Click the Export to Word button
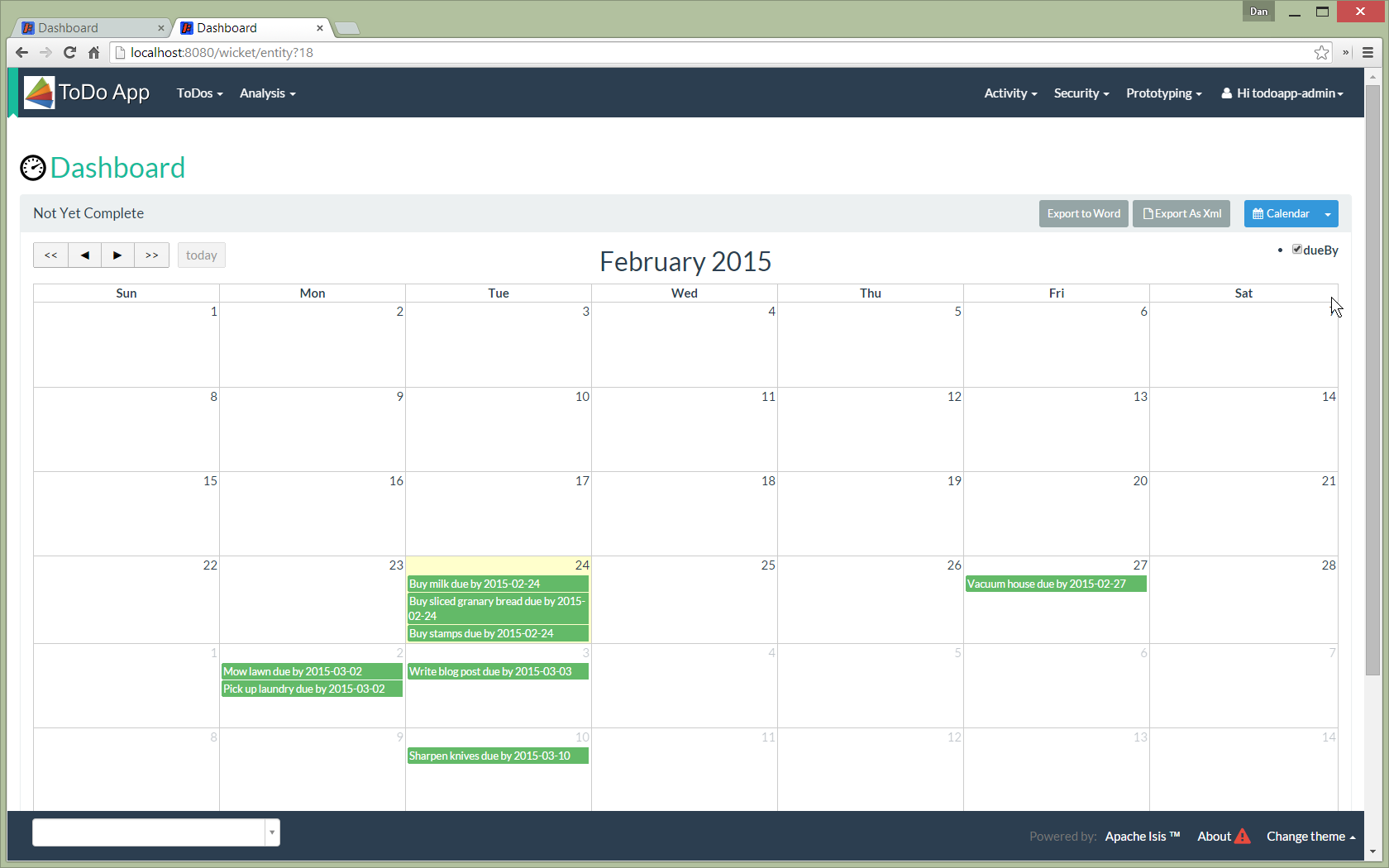The width and height of the screenshot is (1389, 868). (1083, 213)
